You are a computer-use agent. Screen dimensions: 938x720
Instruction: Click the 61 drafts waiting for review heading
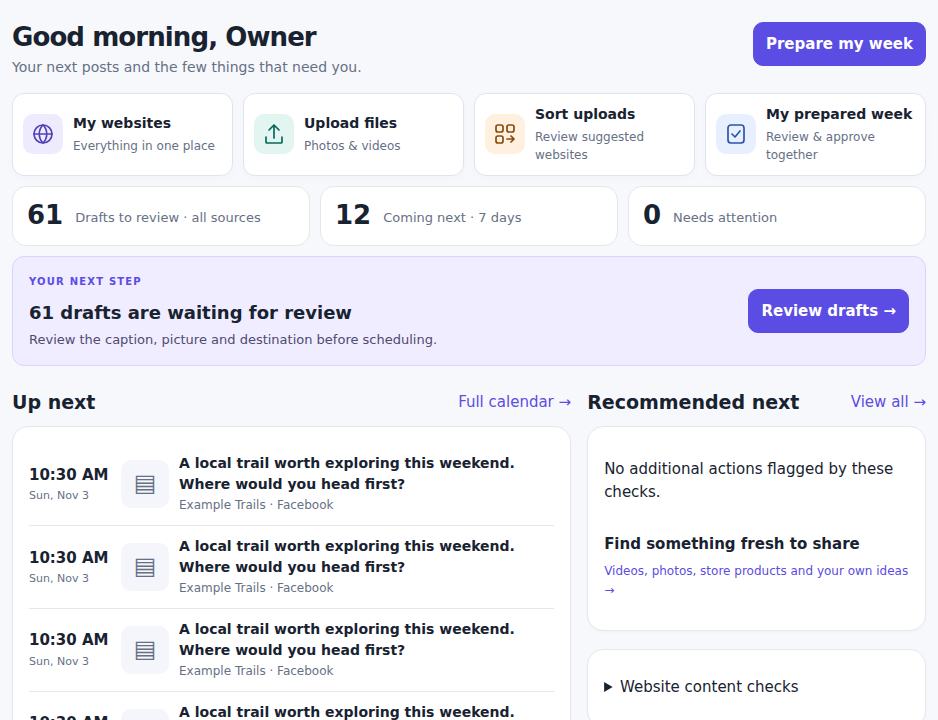(190, 313)
